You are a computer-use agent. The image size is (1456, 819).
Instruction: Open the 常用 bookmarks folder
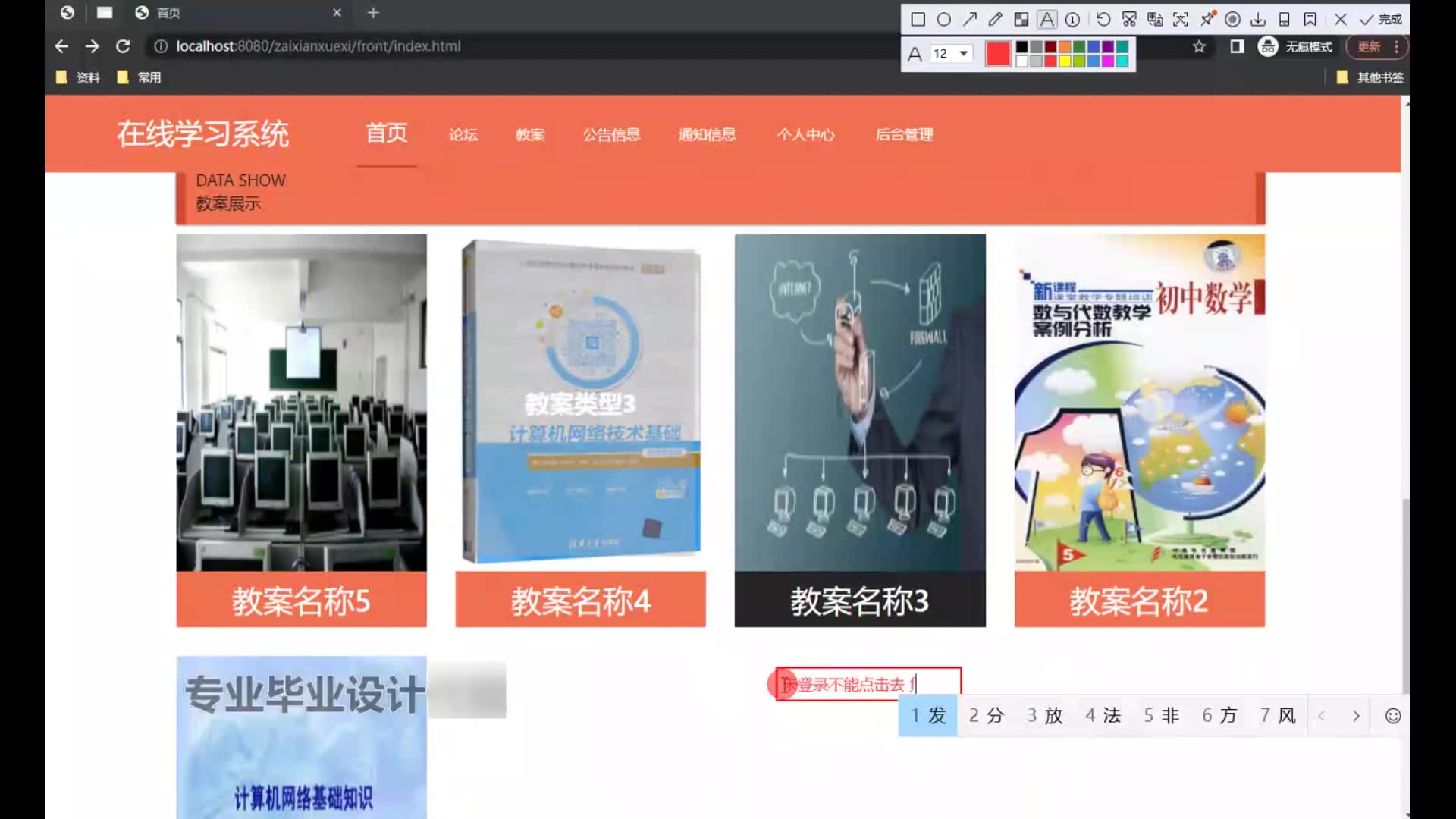[139, 77]
